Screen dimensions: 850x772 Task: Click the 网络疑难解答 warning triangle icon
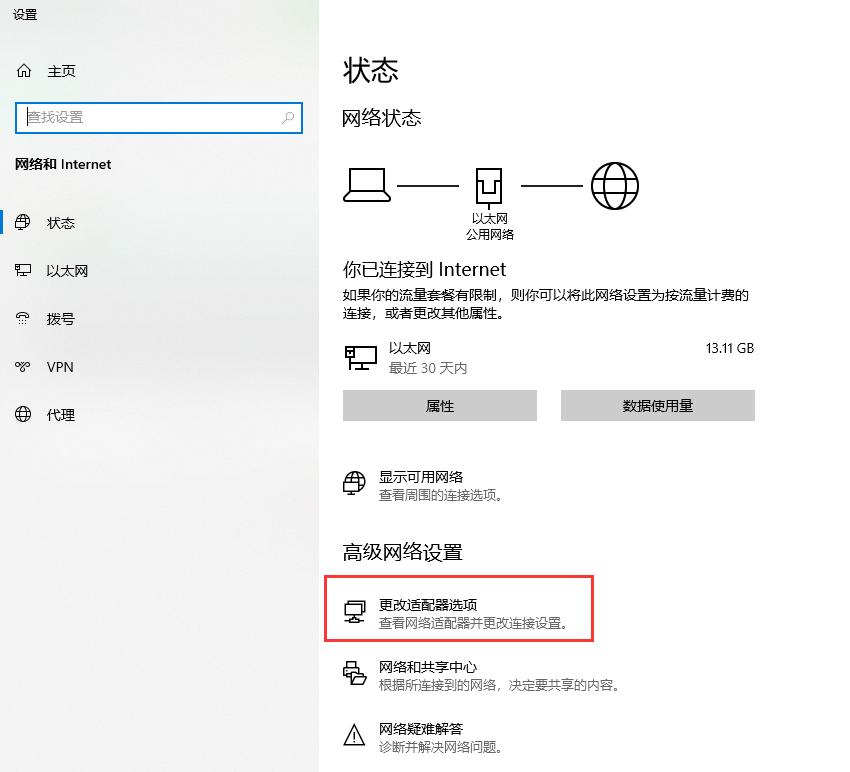[355, 735]
